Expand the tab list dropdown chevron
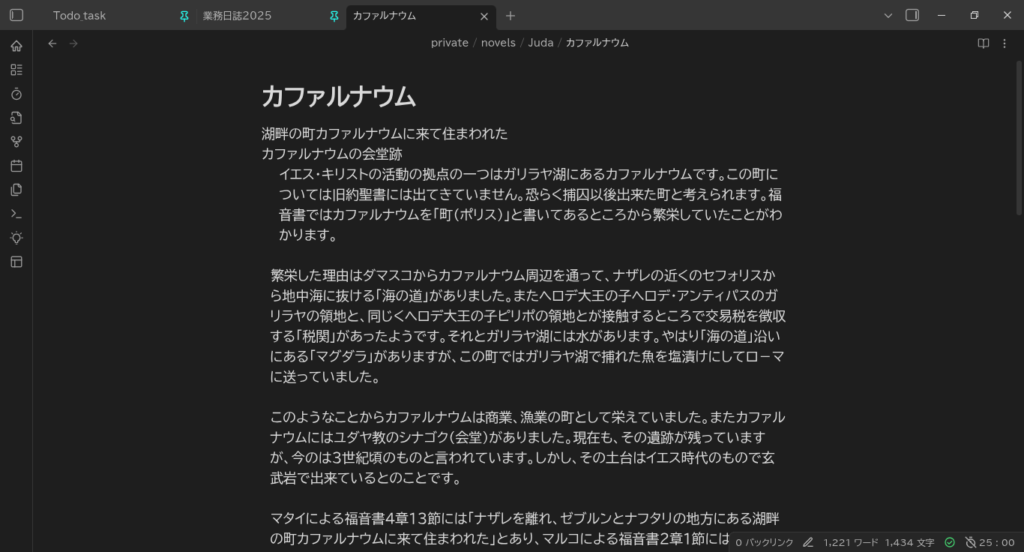Image resolution: width=1024 pixels, height=552 pixels. (888, 16)
